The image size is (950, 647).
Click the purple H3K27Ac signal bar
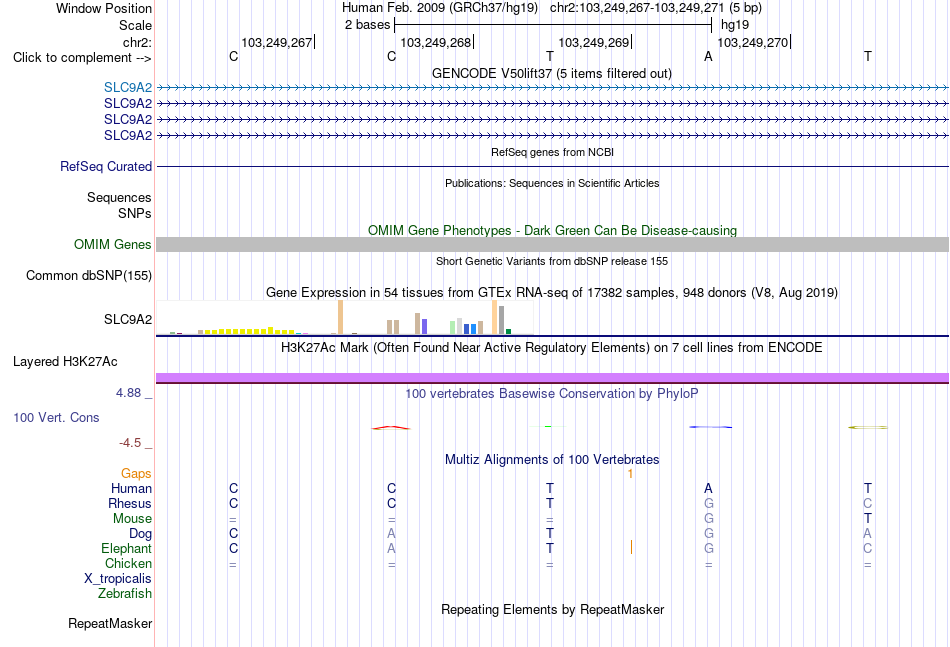click(x=552, y=378)
